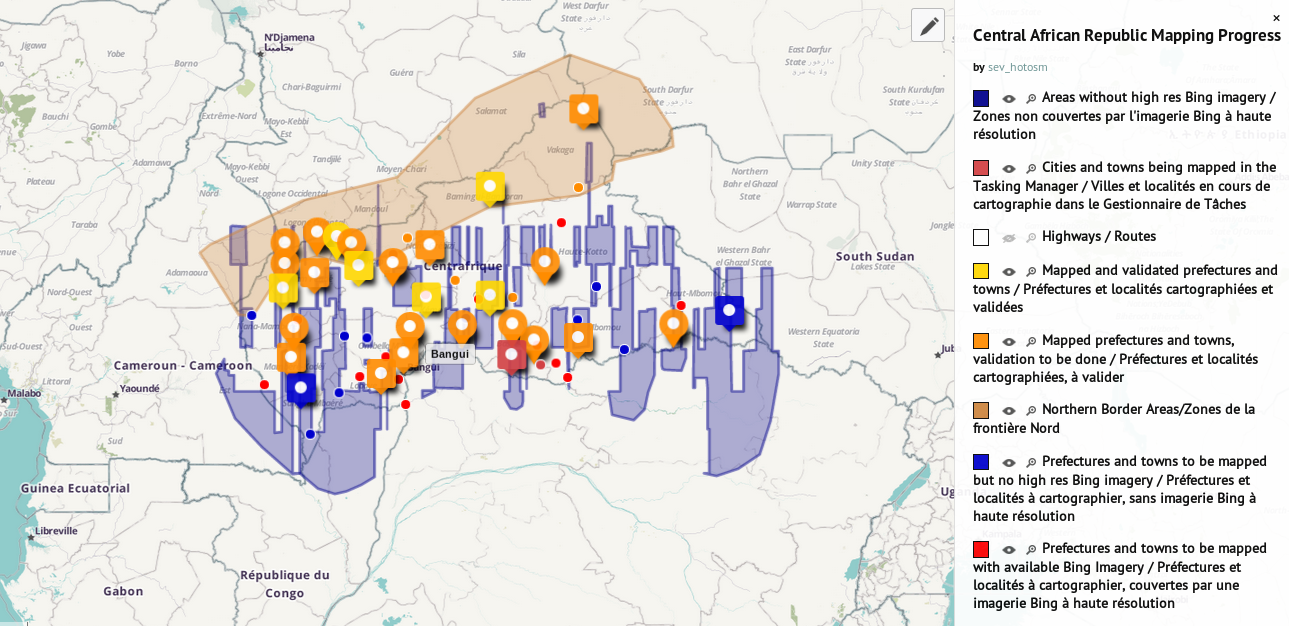The height and width of the screenshot is (626, 1289).
Task: Click the Yaoundé city label on map
Action: coord(140,388)
